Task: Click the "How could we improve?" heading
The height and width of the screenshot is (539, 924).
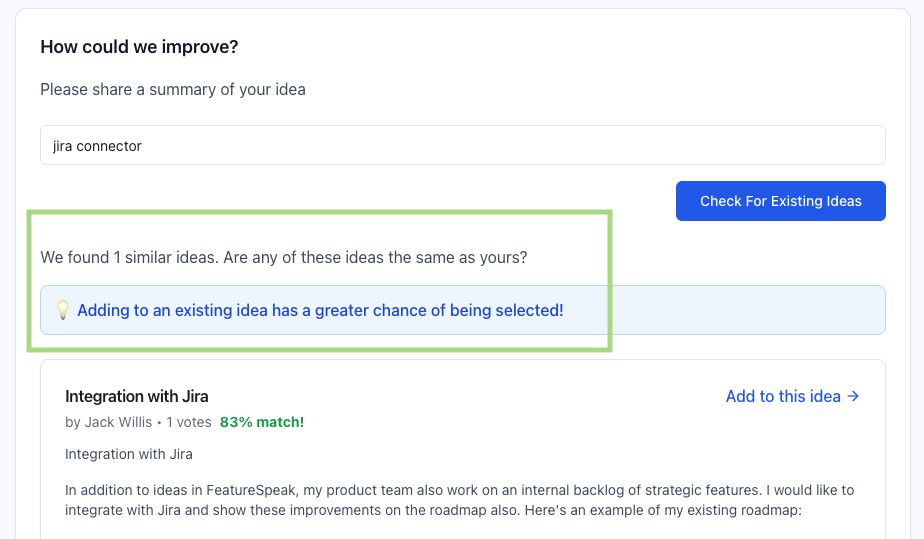Action: (139, 47)
